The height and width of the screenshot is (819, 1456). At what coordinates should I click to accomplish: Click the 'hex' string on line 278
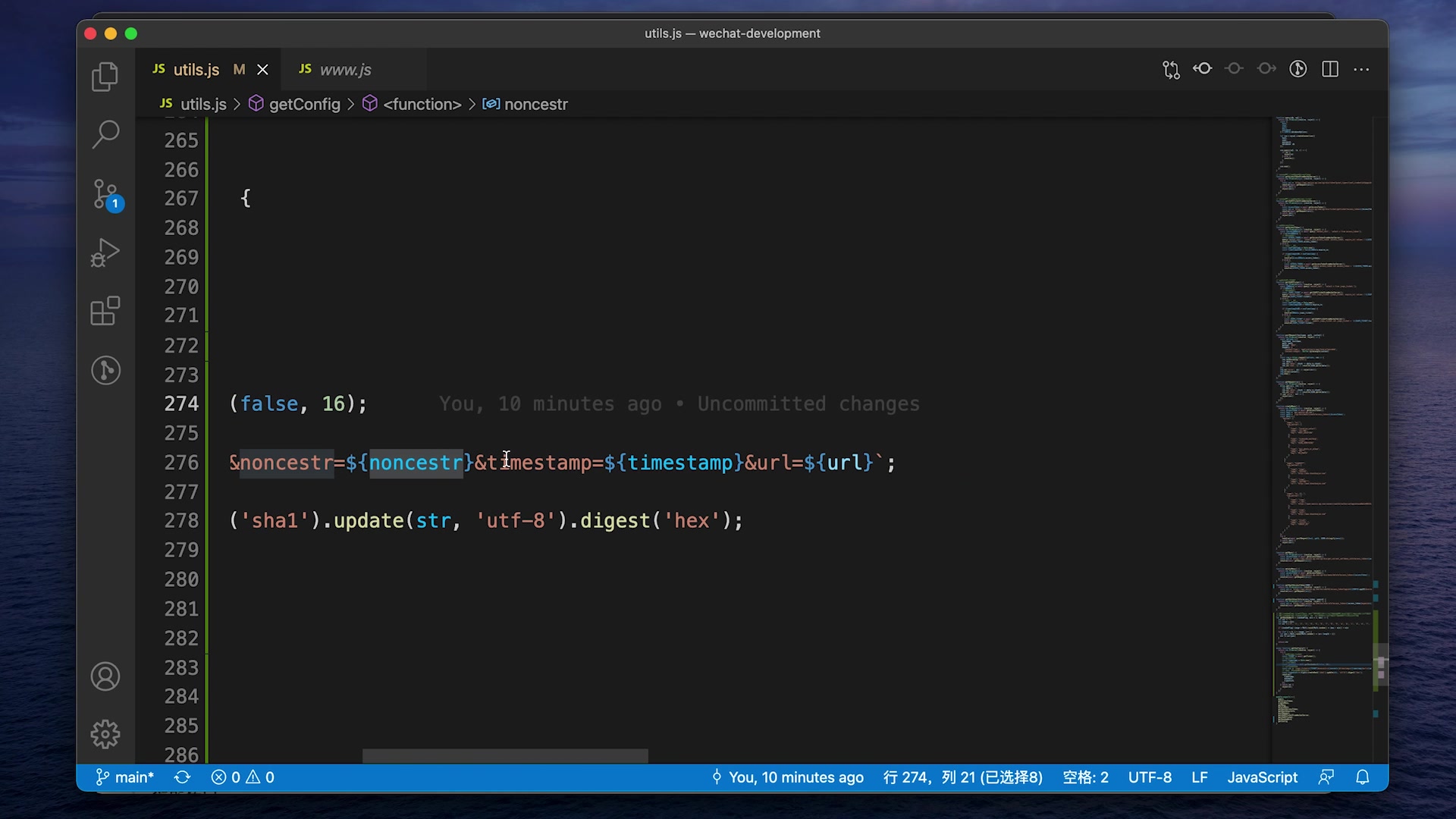pos(692,522)
